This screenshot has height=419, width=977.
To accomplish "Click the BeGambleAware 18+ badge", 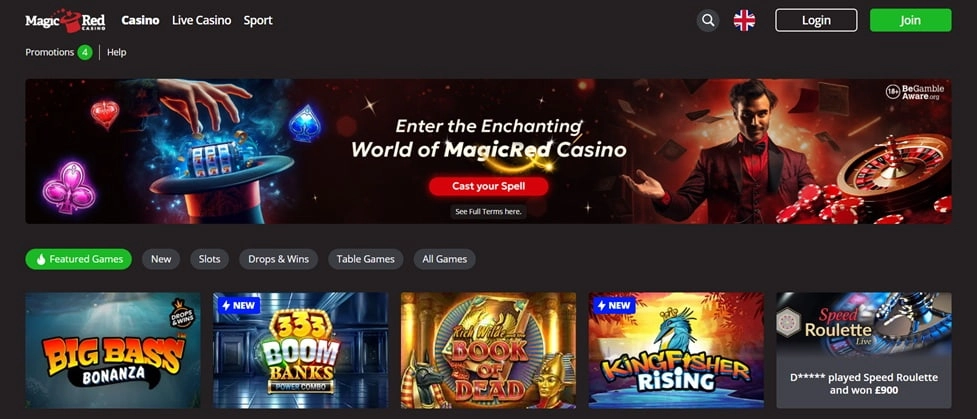I will [x=915, y=92].
